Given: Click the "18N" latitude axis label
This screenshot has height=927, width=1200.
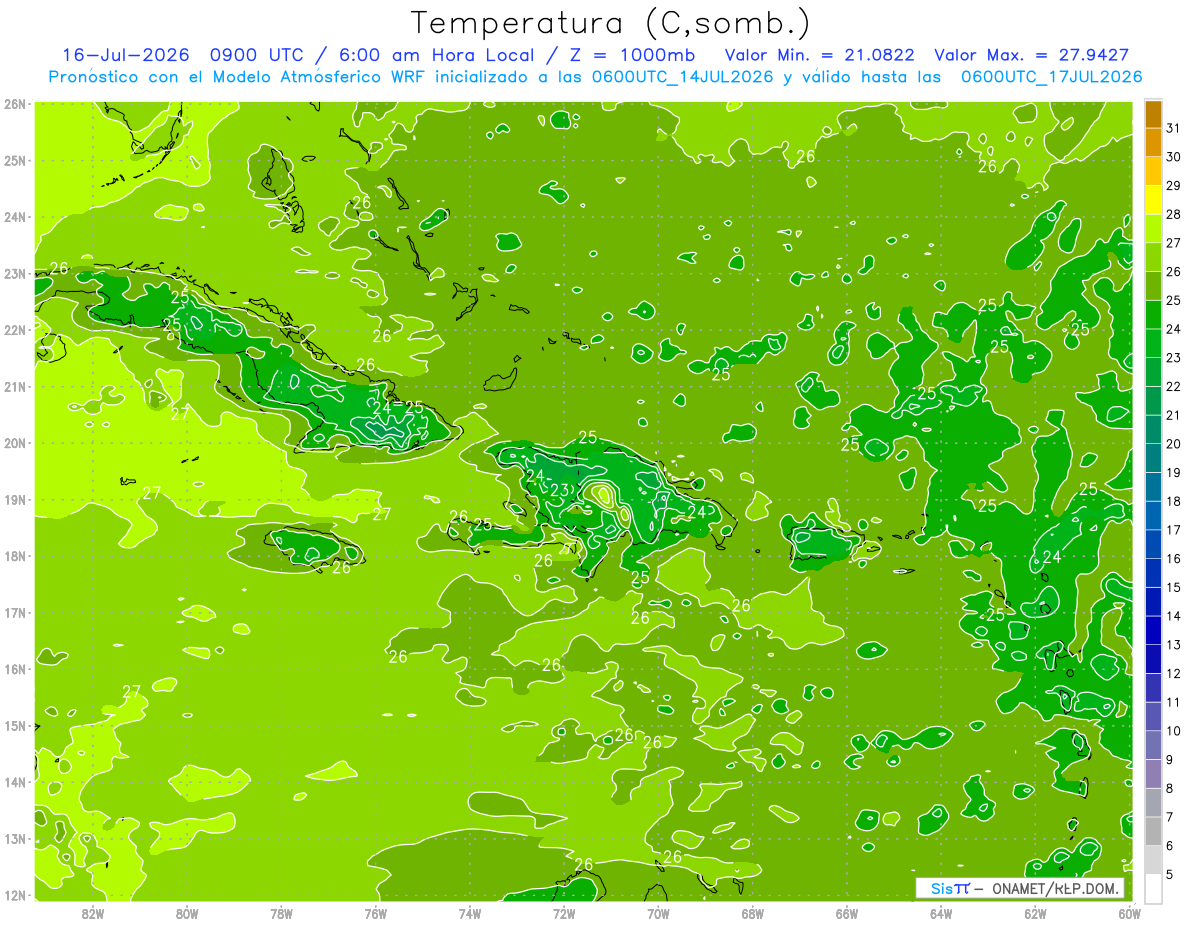Looking at the screenshot, I should pyautogui.click(x=14, y=556).
